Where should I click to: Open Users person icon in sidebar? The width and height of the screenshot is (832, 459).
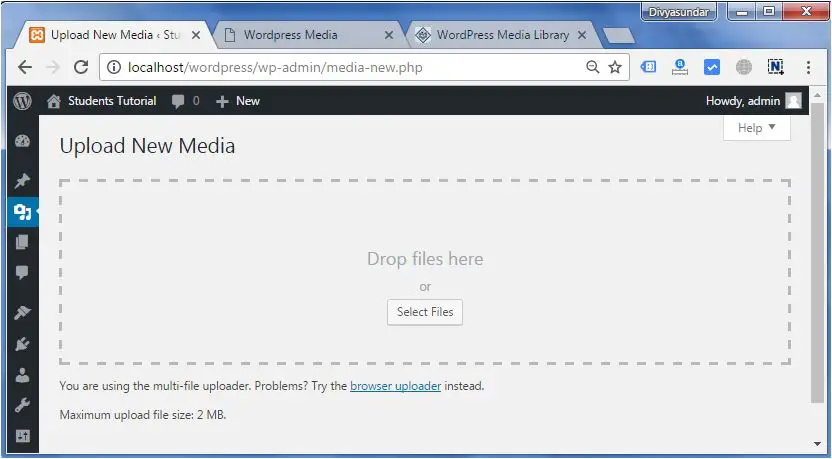(x=22, y=375)
